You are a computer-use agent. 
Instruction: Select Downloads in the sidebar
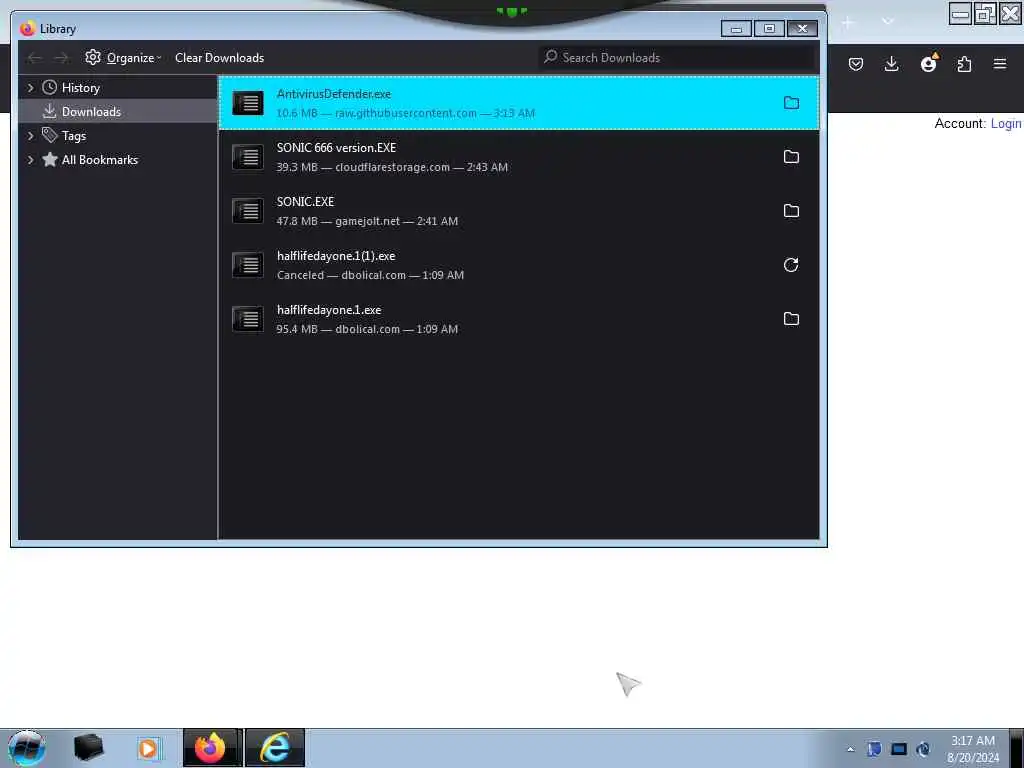pyautogui.click(x=91, y=112)
